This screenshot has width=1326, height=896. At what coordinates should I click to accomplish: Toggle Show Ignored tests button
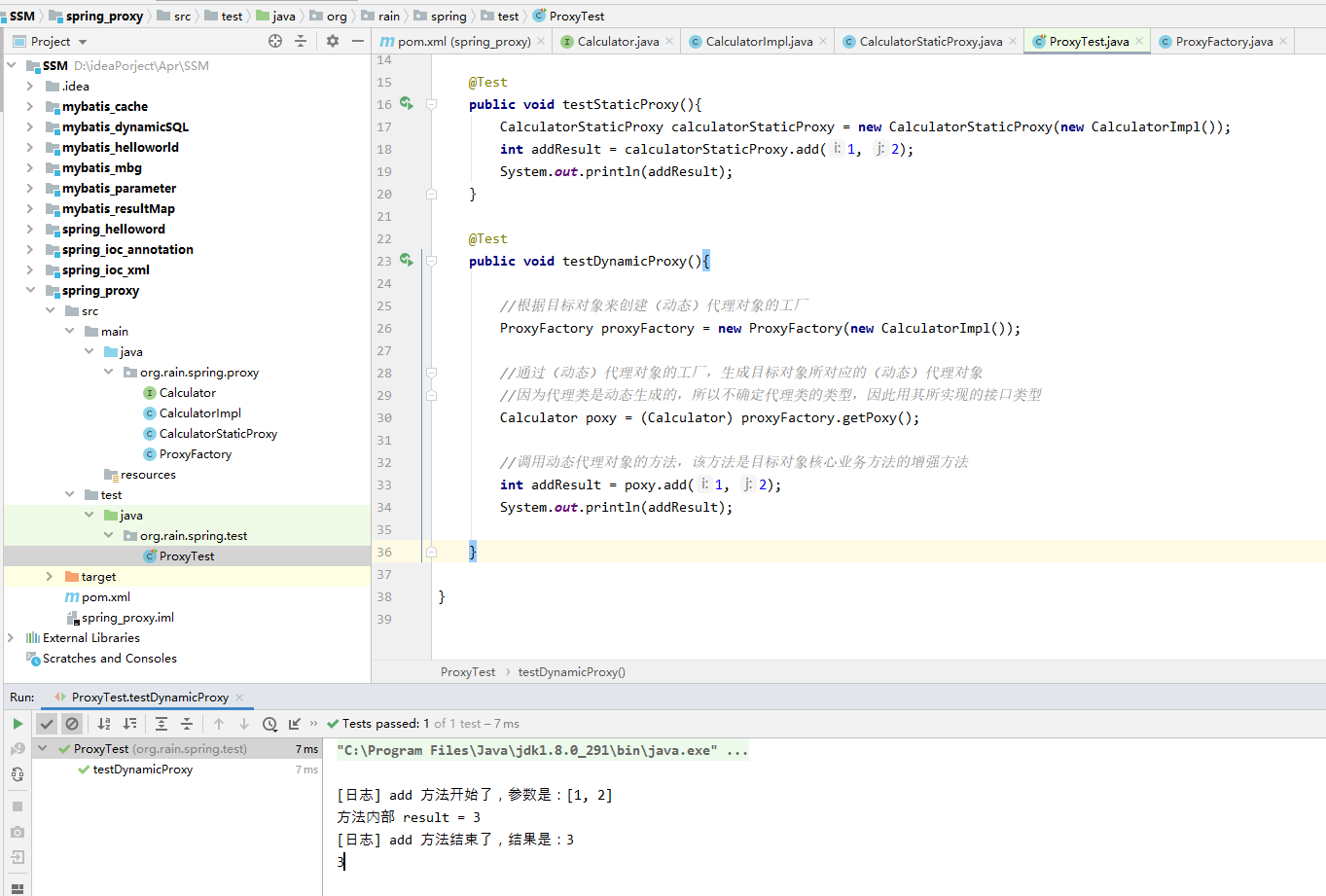tap(72, 724)
